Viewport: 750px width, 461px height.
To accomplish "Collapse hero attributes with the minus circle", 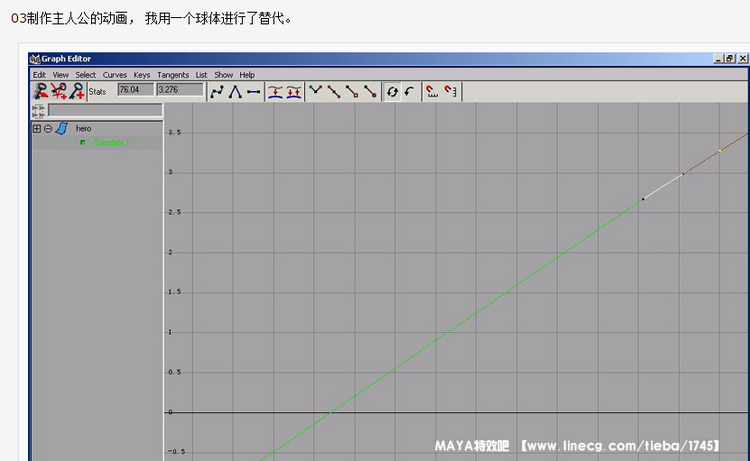I will 48,129.
